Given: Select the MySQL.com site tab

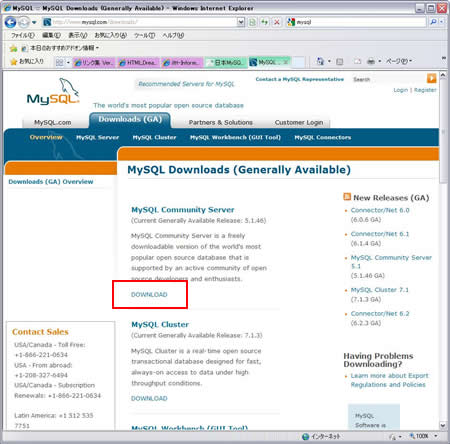Looking at the screenshot, I should tap(53, 123).
